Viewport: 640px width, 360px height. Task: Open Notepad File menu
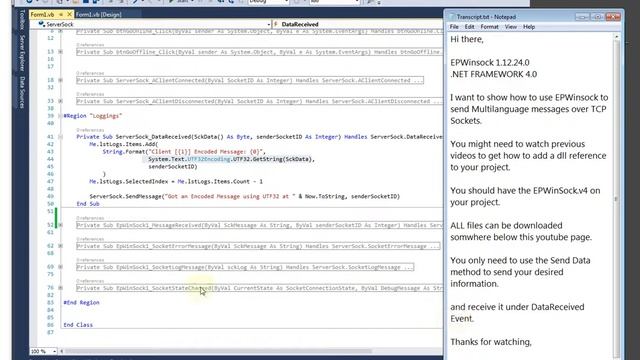tap(454, 27)
